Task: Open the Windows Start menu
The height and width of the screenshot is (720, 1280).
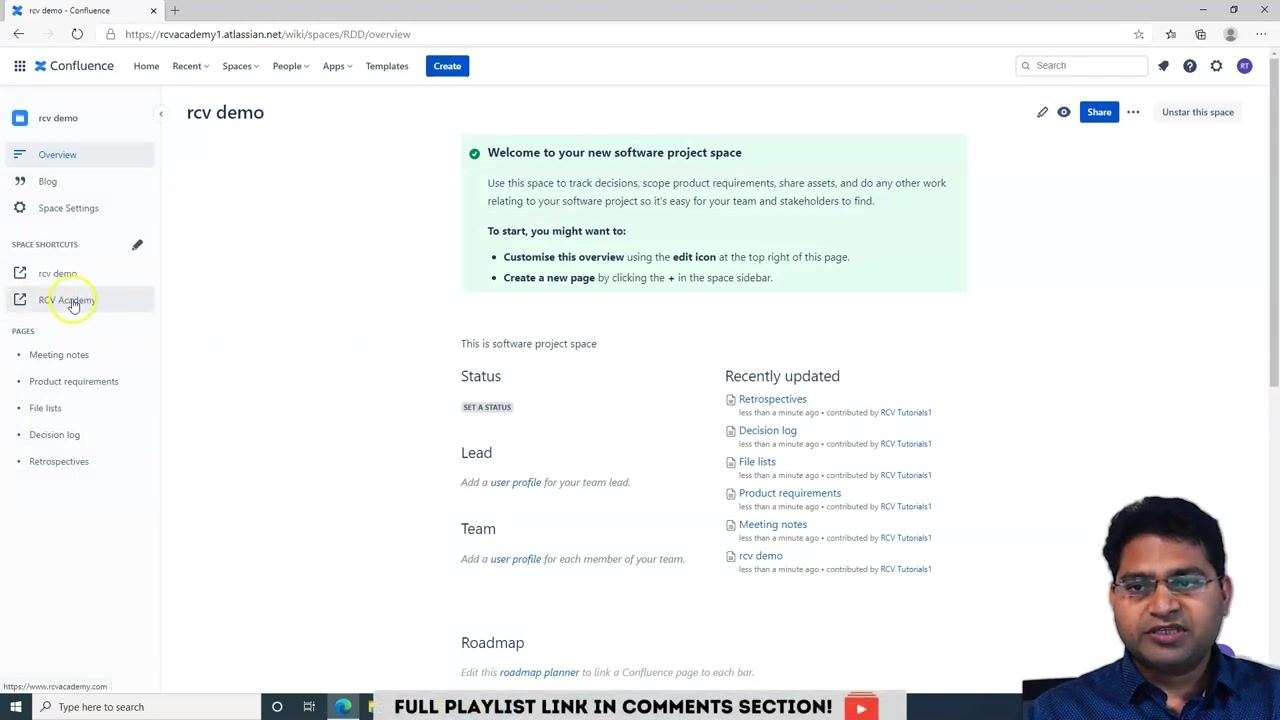Action: point(15,707)
